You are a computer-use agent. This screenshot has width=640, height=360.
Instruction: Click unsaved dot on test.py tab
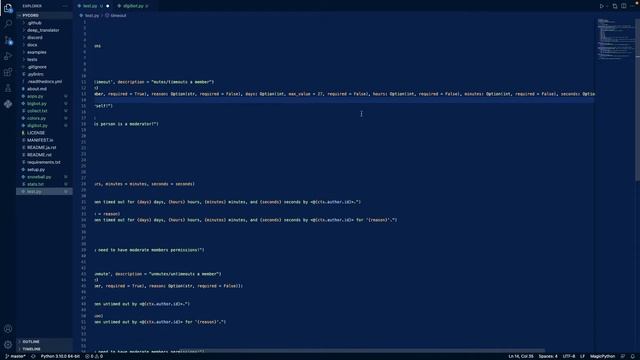[108, 6]
